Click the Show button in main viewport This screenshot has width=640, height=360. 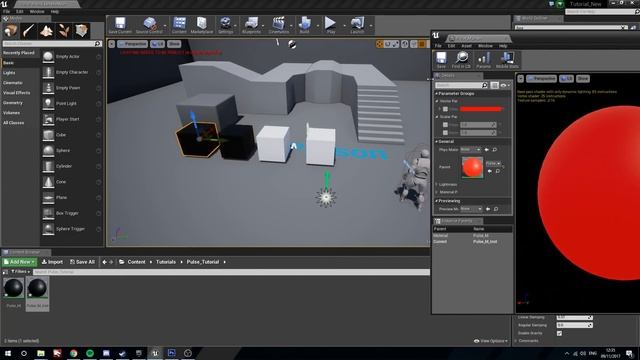coord(174,44)
